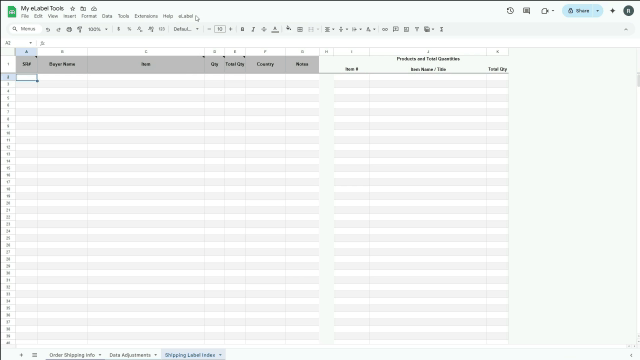Viewport: 640px width, 360px height.
Task: Open the comments icon at top right
Action: click(x=527, y=11)
